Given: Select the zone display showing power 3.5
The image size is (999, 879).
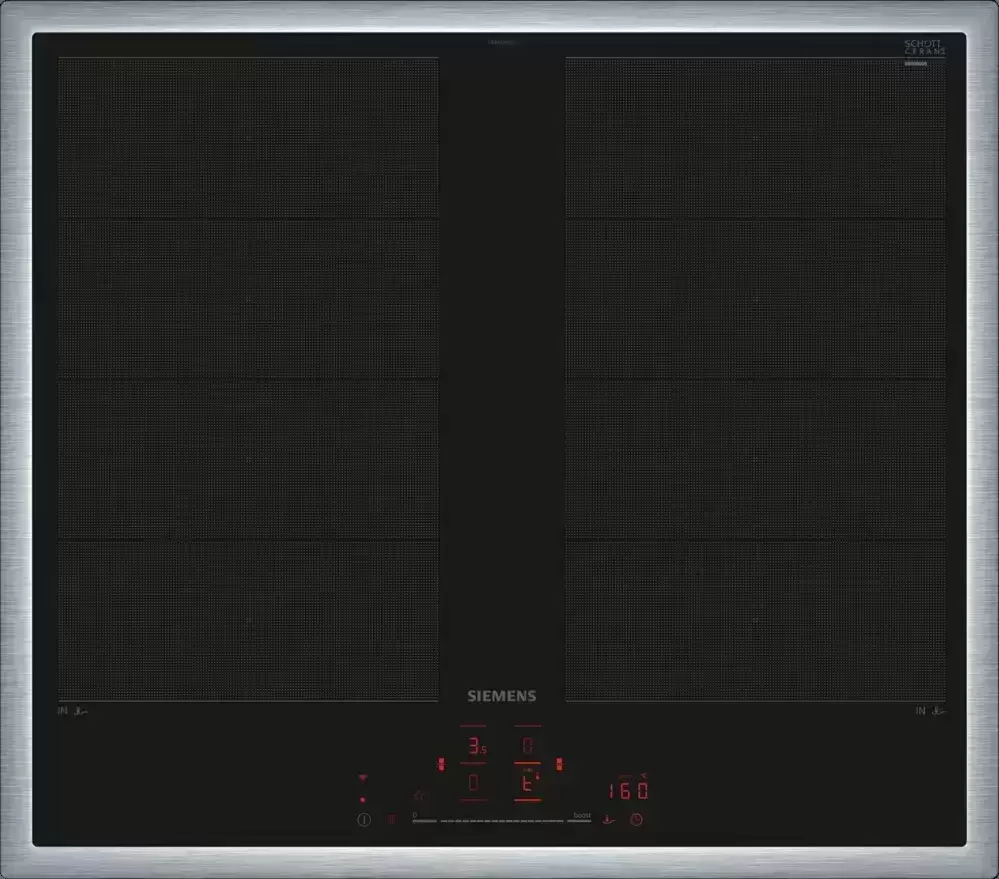Looking at the screenshot, I should 474,745.
